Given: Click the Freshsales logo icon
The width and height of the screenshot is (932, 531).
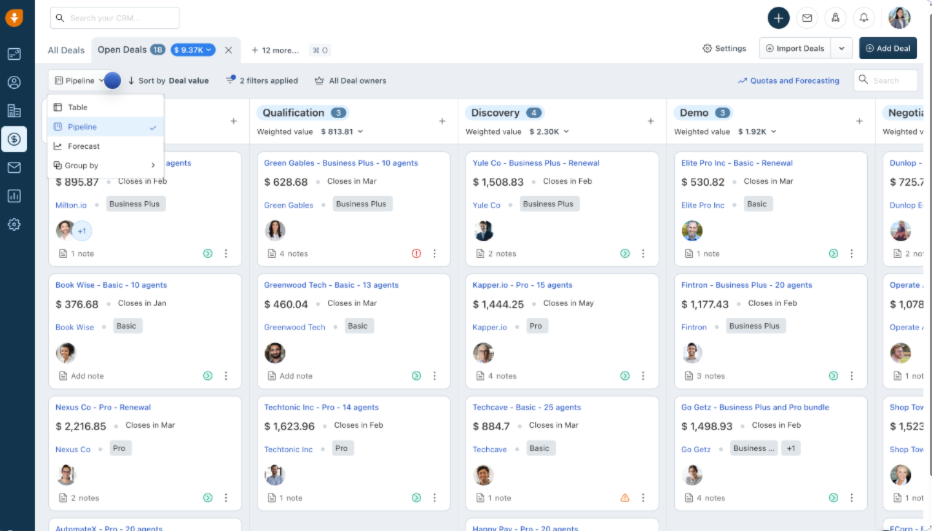Looking at the screenshot, I should click(x=14, y=18).
